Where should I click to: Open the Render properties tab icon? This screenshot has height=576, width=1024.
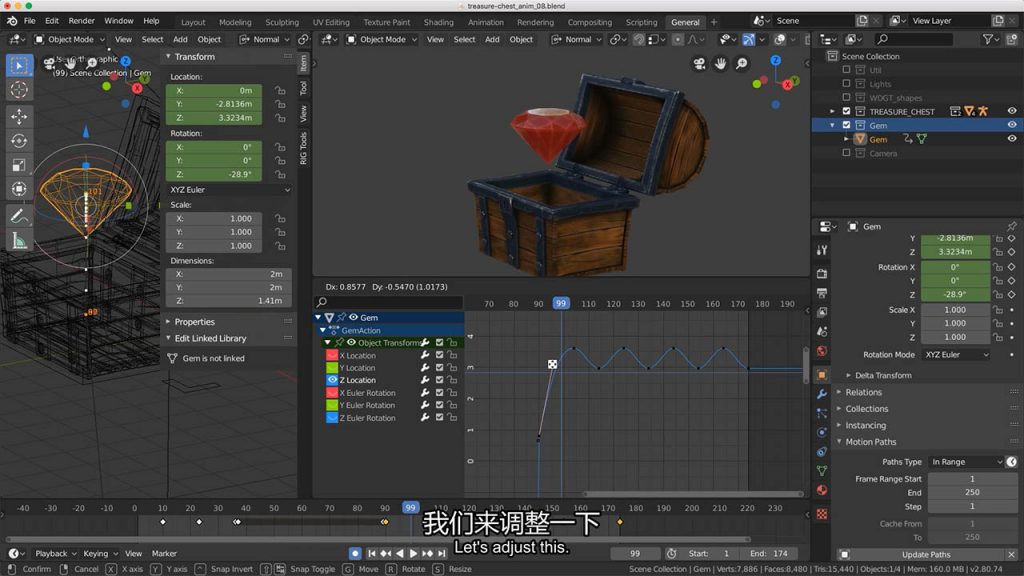click(x=822, y=274)
